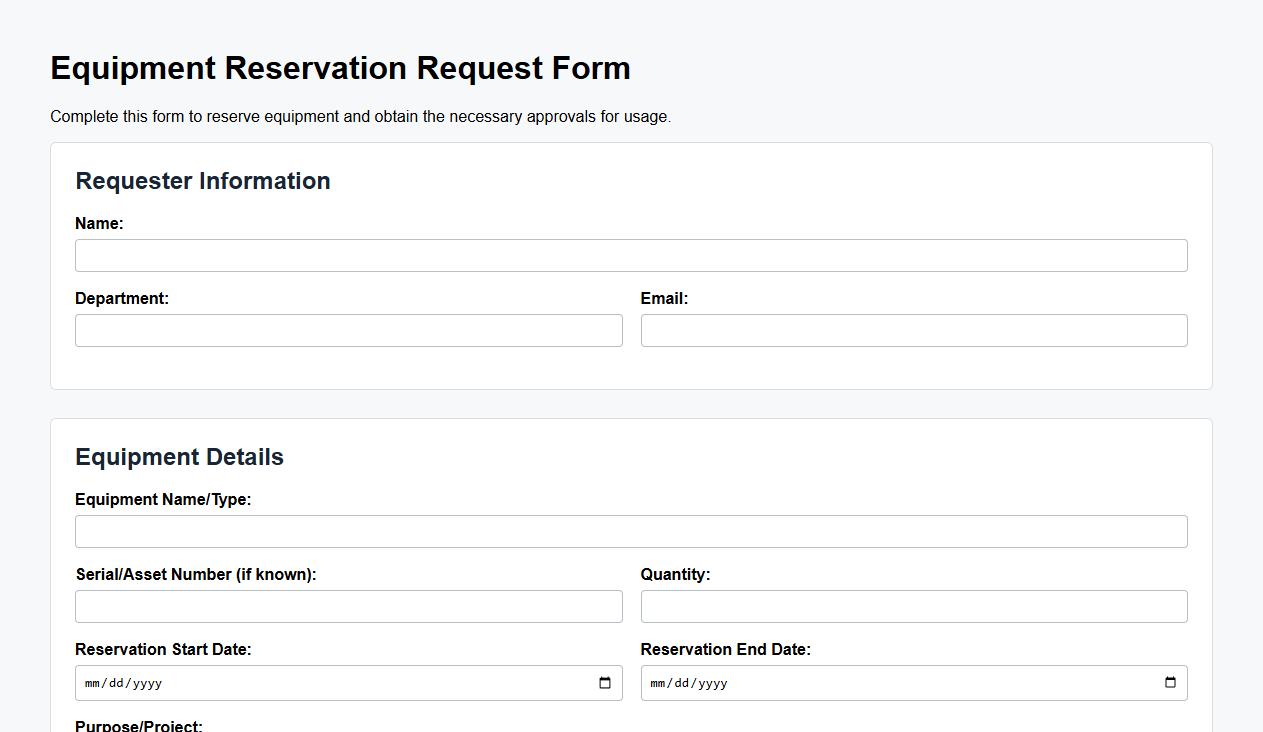The height and width of the screenshot is (732, 1263).
Task: Select the Department text field
Action: [x=348, y=330]
